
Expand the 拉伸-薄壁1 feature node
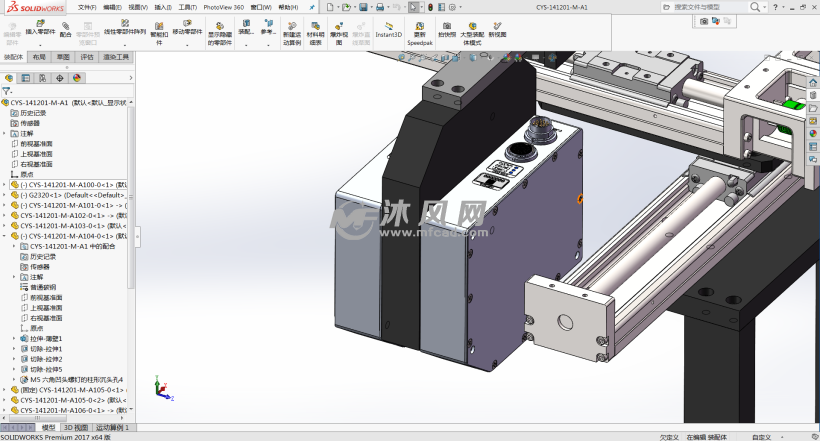15,338
